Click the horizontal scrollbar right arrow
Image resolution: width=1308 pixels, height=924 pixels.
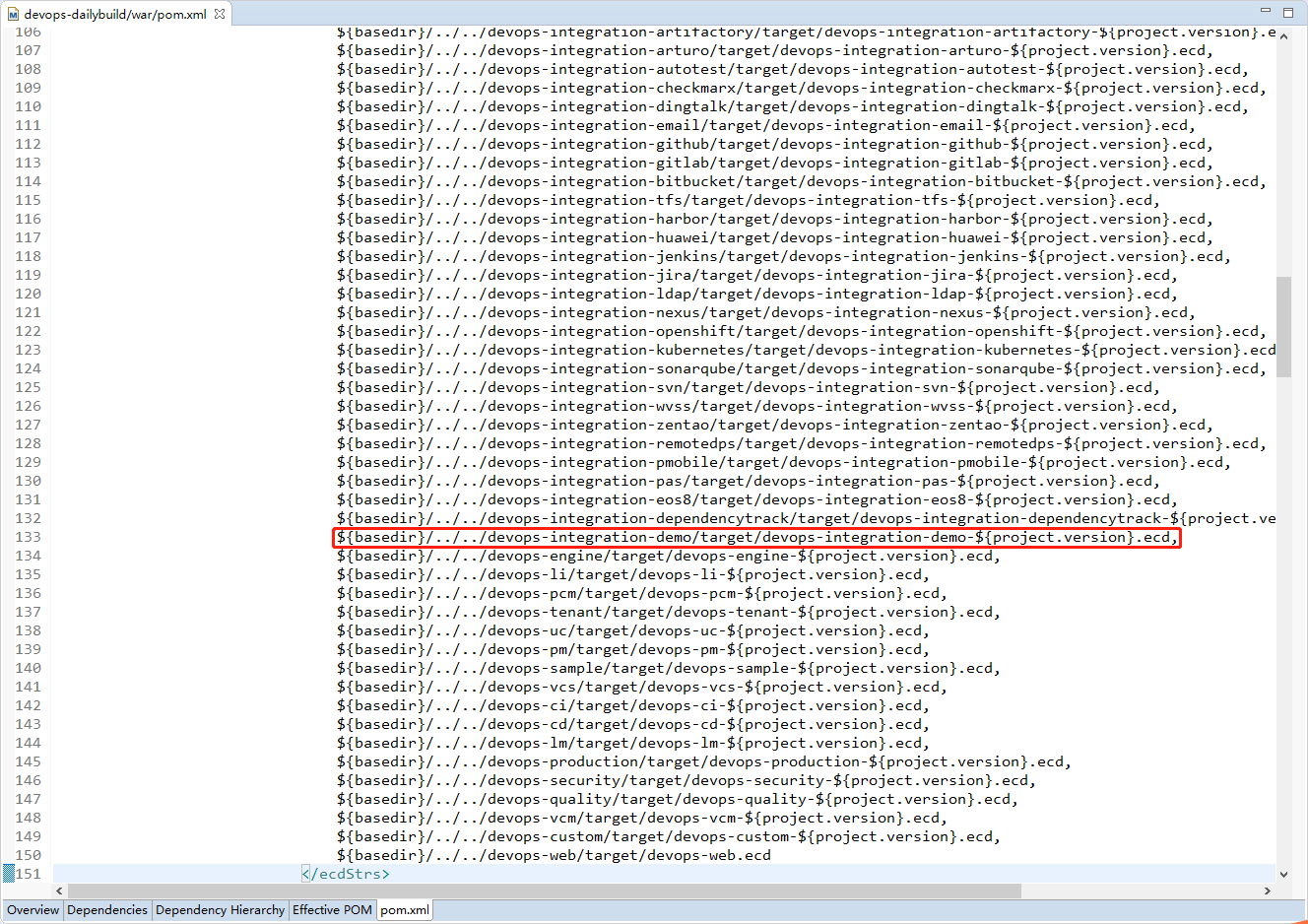click(x=1267, y=891)
